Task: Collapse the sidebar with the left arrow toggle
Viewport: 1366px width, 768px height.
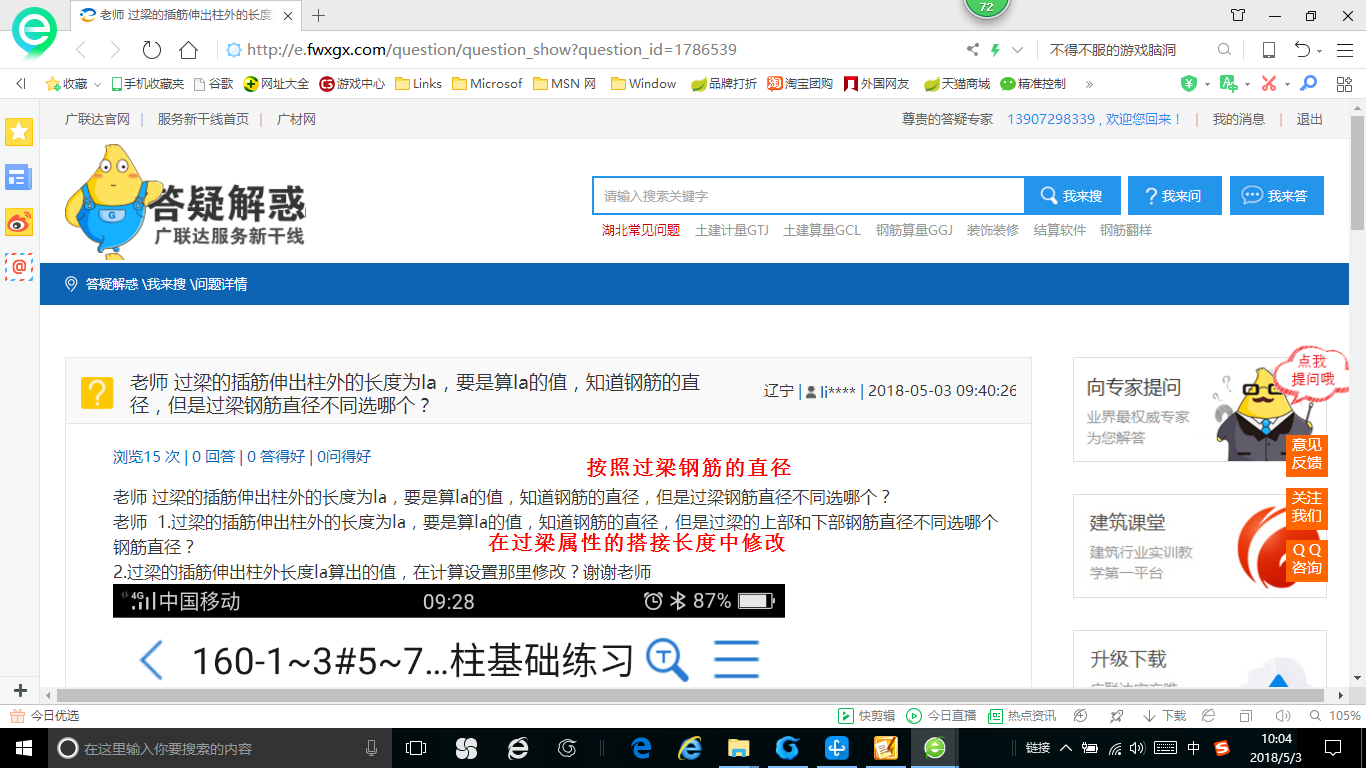Action: [21, 84]
